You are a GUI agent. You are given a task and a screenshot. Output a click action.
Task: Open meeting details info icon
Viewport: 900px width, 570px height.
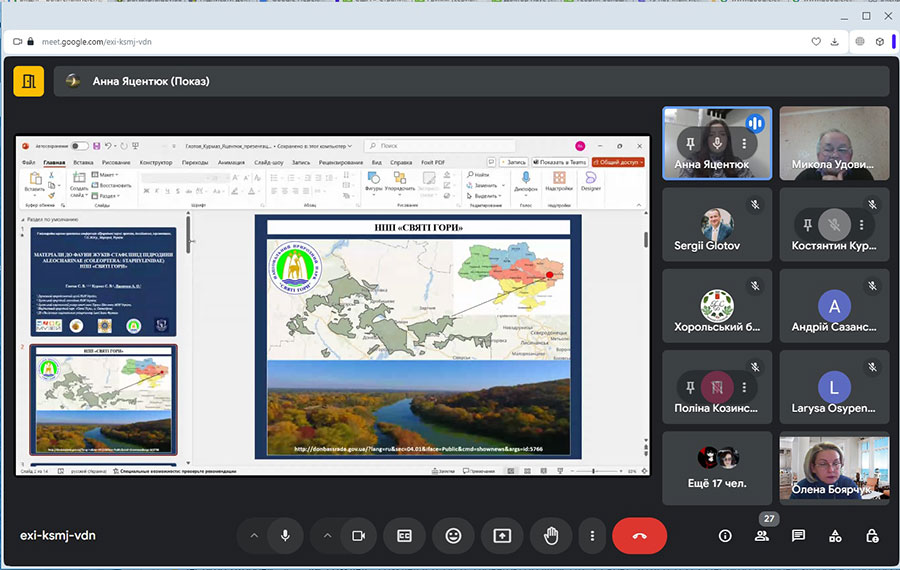pyautogui.click(x=725, y=536)
